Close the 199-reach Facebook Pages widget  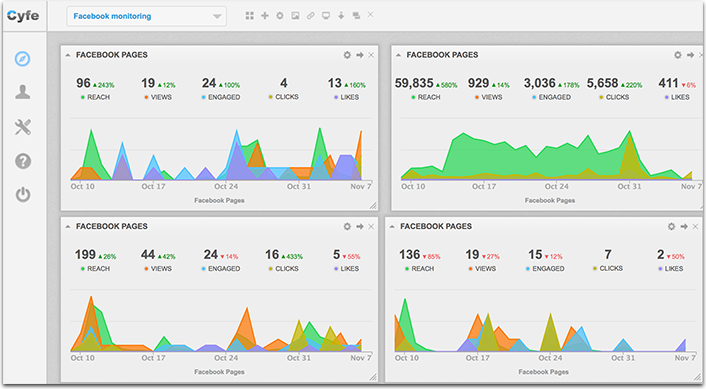(371, 226)
